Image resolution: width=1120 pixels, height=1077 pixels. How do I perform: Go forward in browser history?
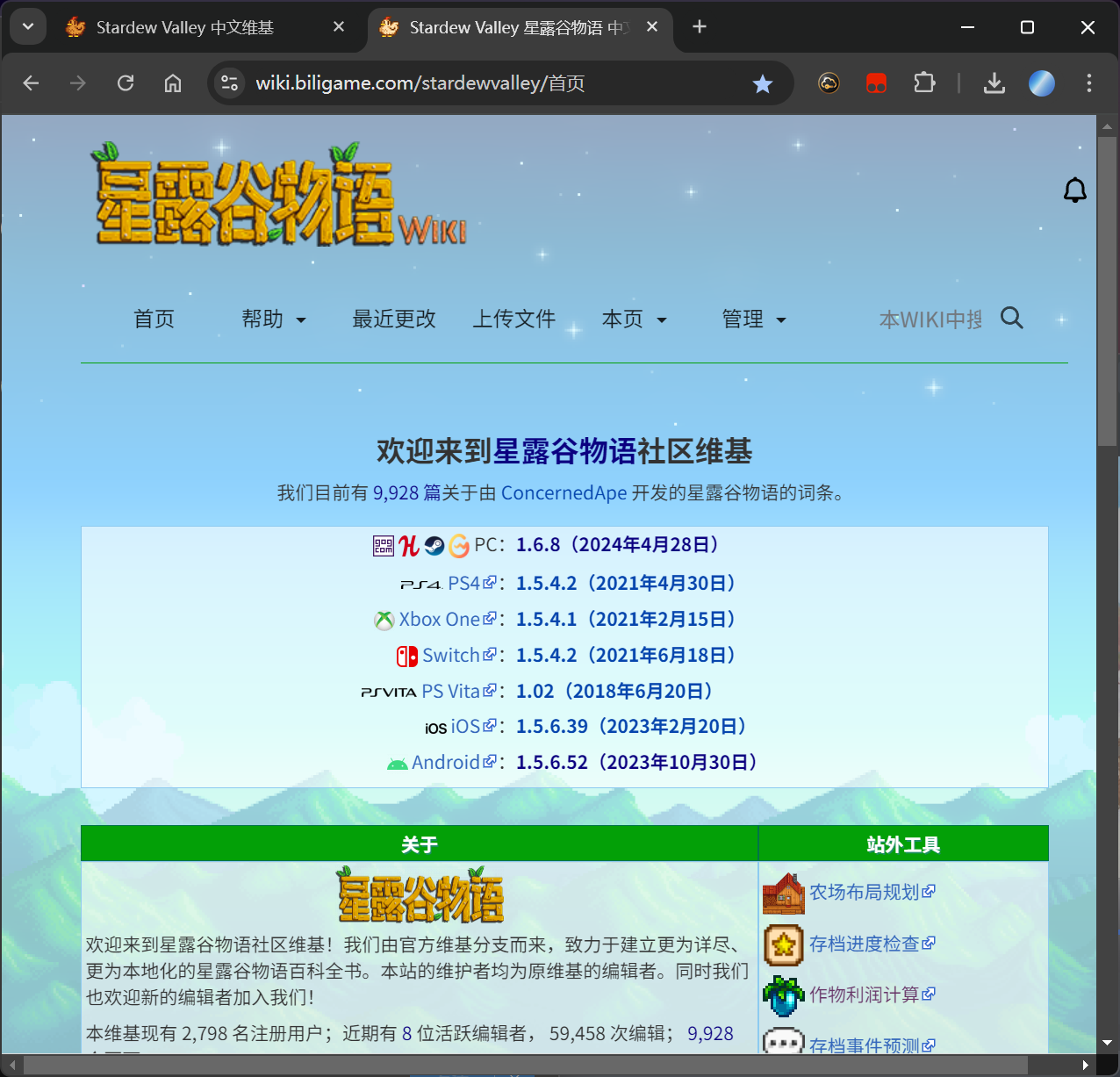[78, 83]
